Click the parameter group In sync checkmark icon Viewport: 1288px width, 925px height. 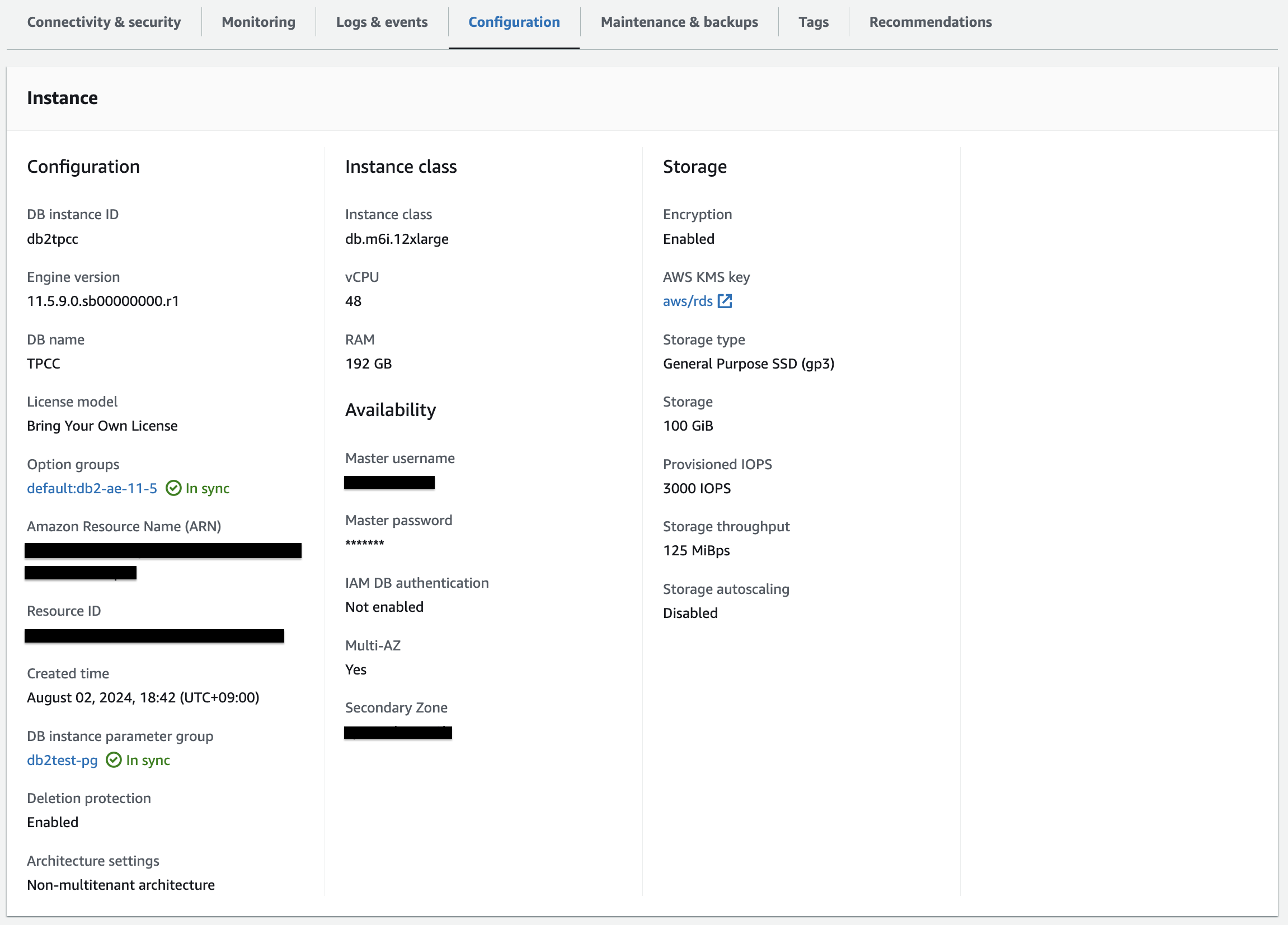[114, 760]
